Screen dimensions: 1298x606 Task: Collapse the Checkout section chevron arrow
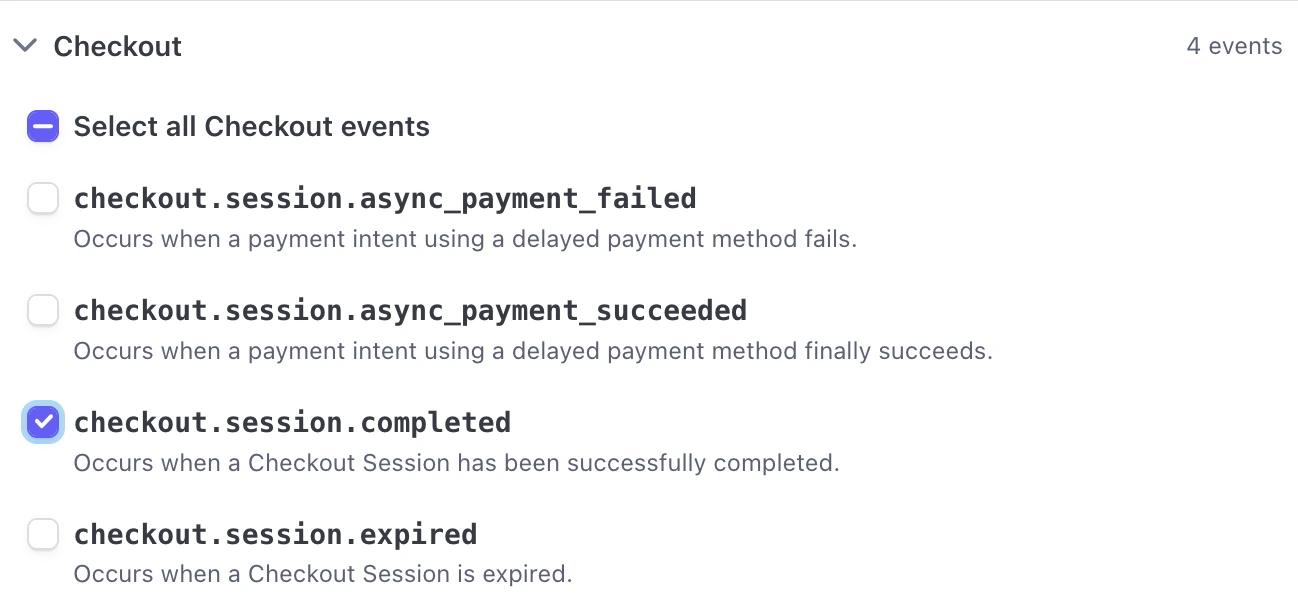[25, 46]
